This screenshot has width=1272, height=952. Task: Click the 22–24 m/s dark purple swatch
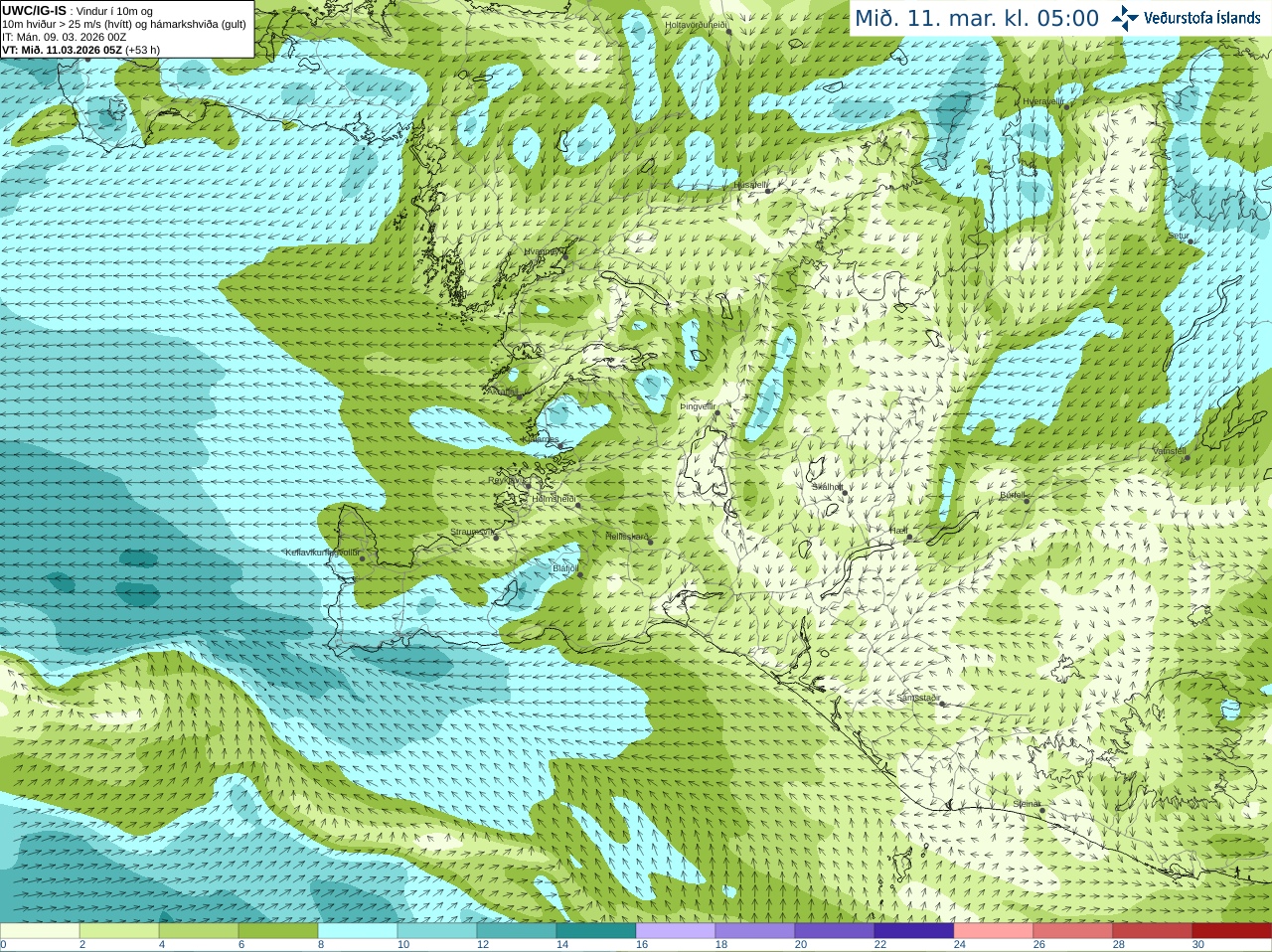[x=914, y=931]
